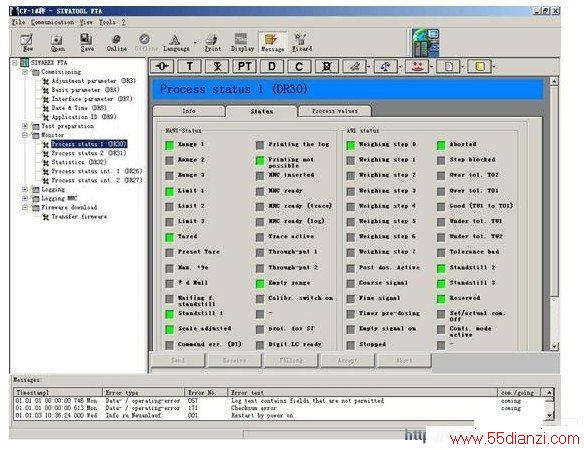Click the Wizard toolbar icon

point(301,42)
